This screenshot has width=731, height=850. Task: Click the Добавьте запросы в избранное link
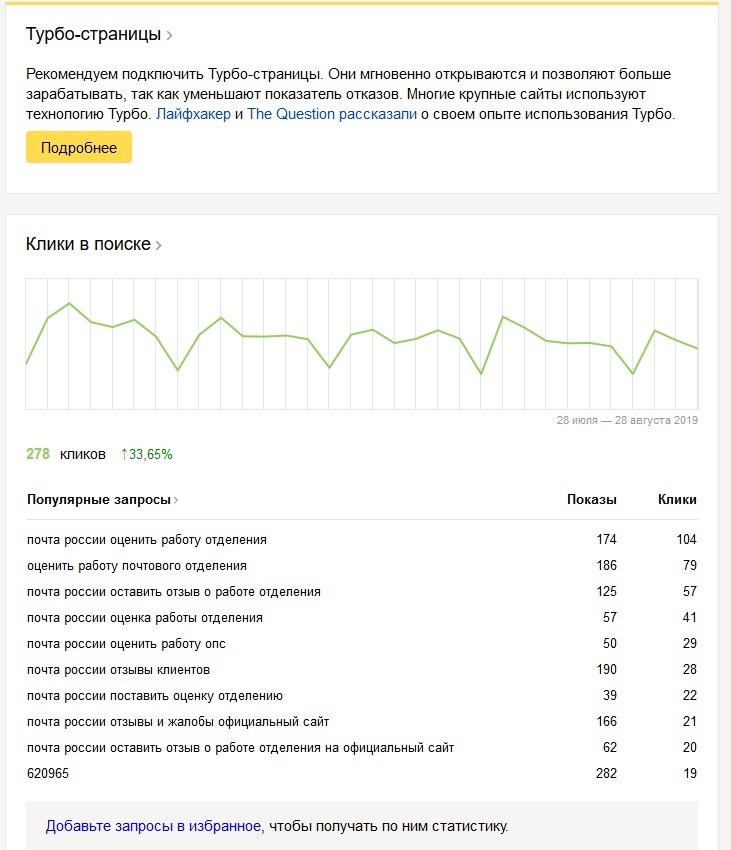click(x=153, y=826)
